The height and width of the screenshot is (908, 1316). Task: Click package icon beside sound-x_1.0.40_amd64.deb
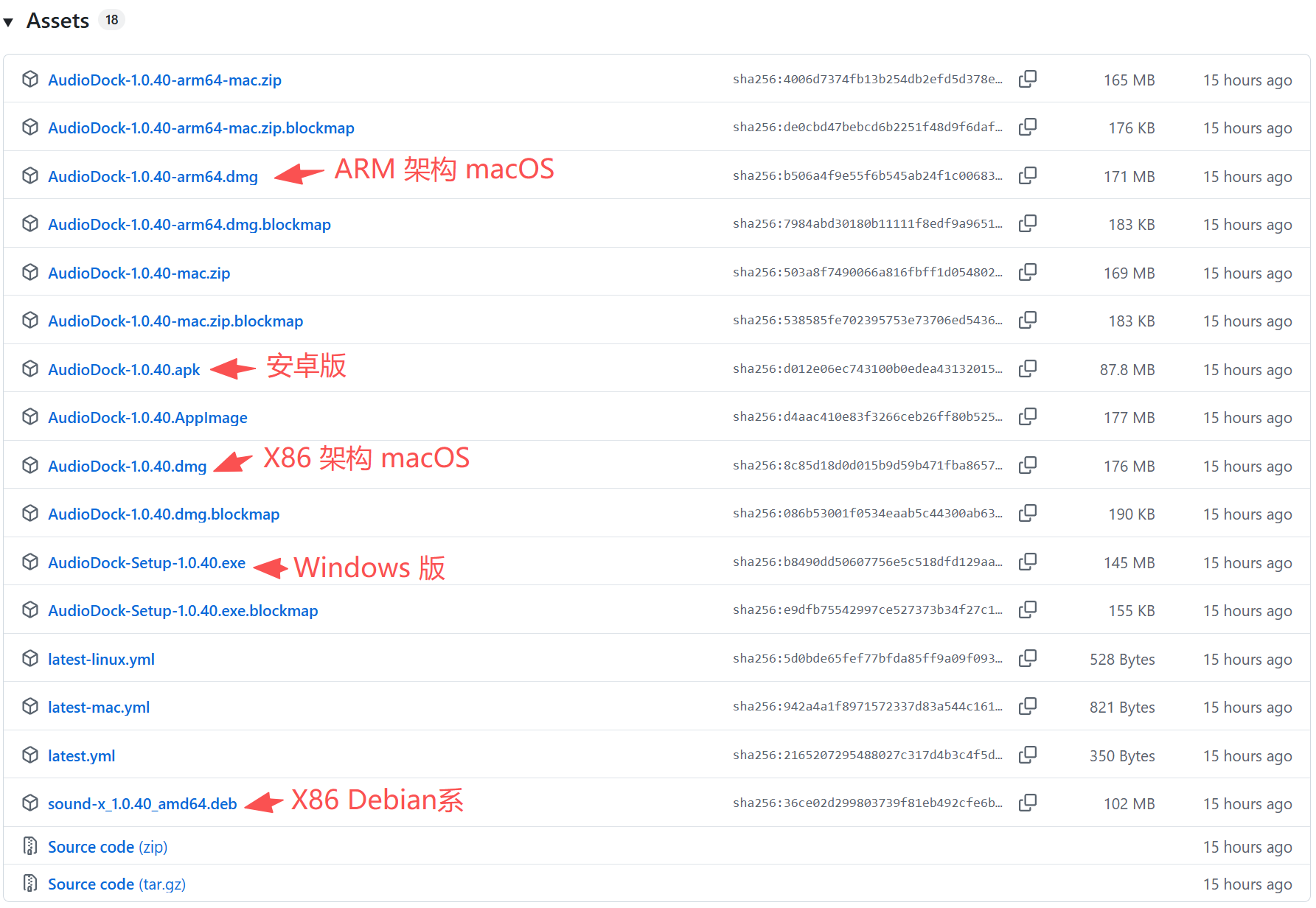30,803
